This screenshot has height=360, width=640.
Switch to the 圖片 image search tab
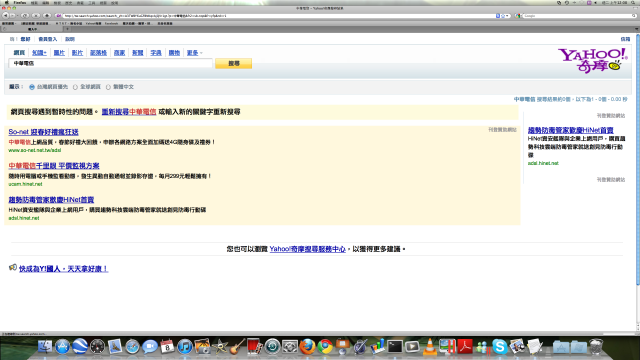click(x=59, y=53)
